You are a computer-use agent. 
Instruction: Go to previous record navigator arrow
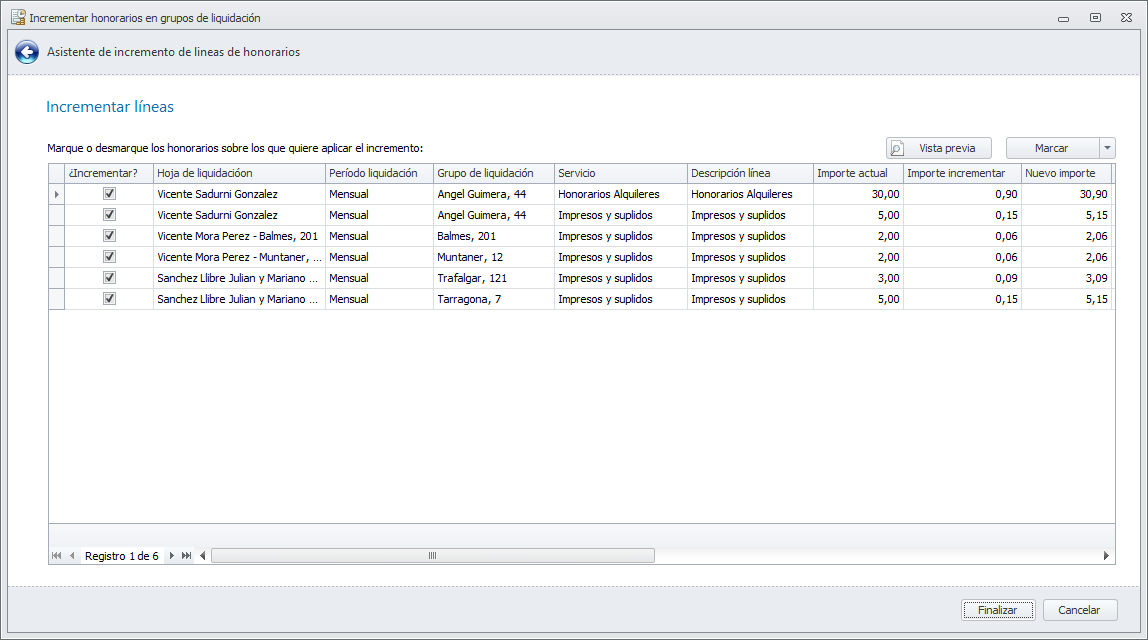(72, 556)
